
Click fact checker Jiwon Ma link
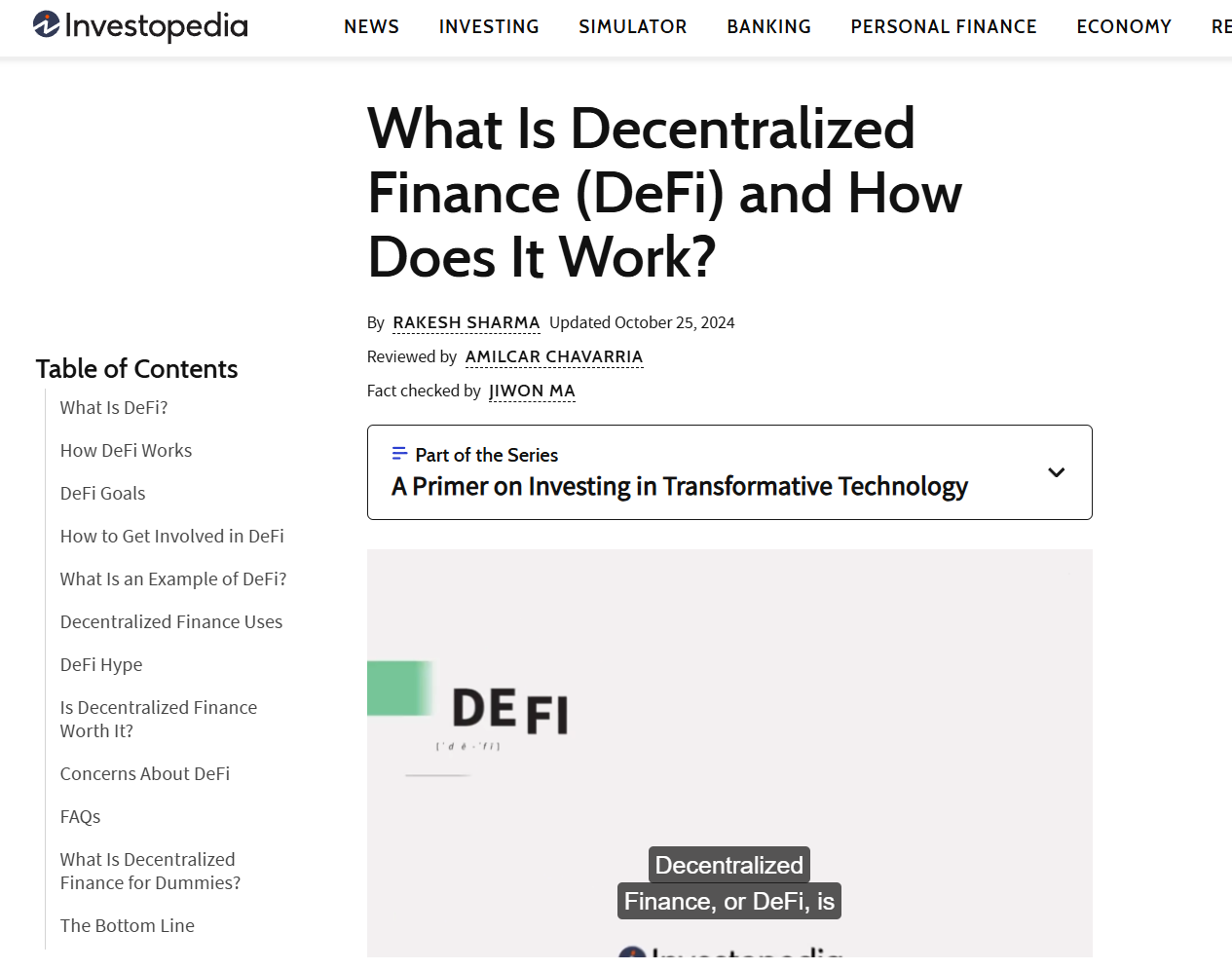tap(532, 391)
